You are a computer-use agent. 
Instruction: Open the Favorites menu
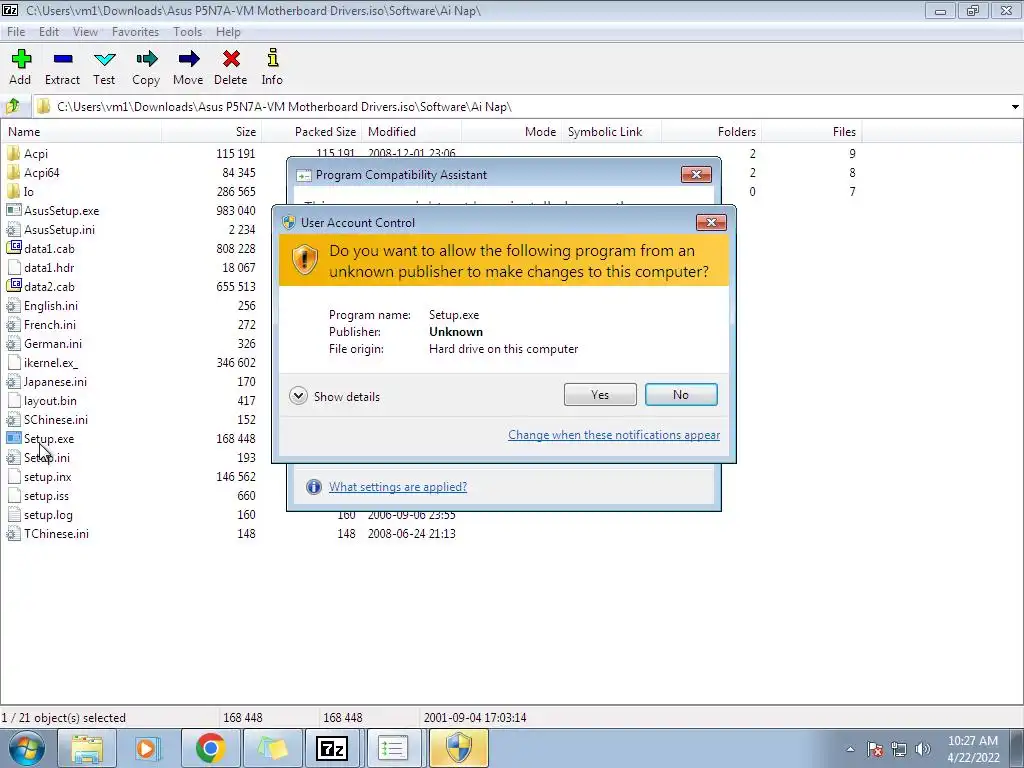click(x=135, y=31)
